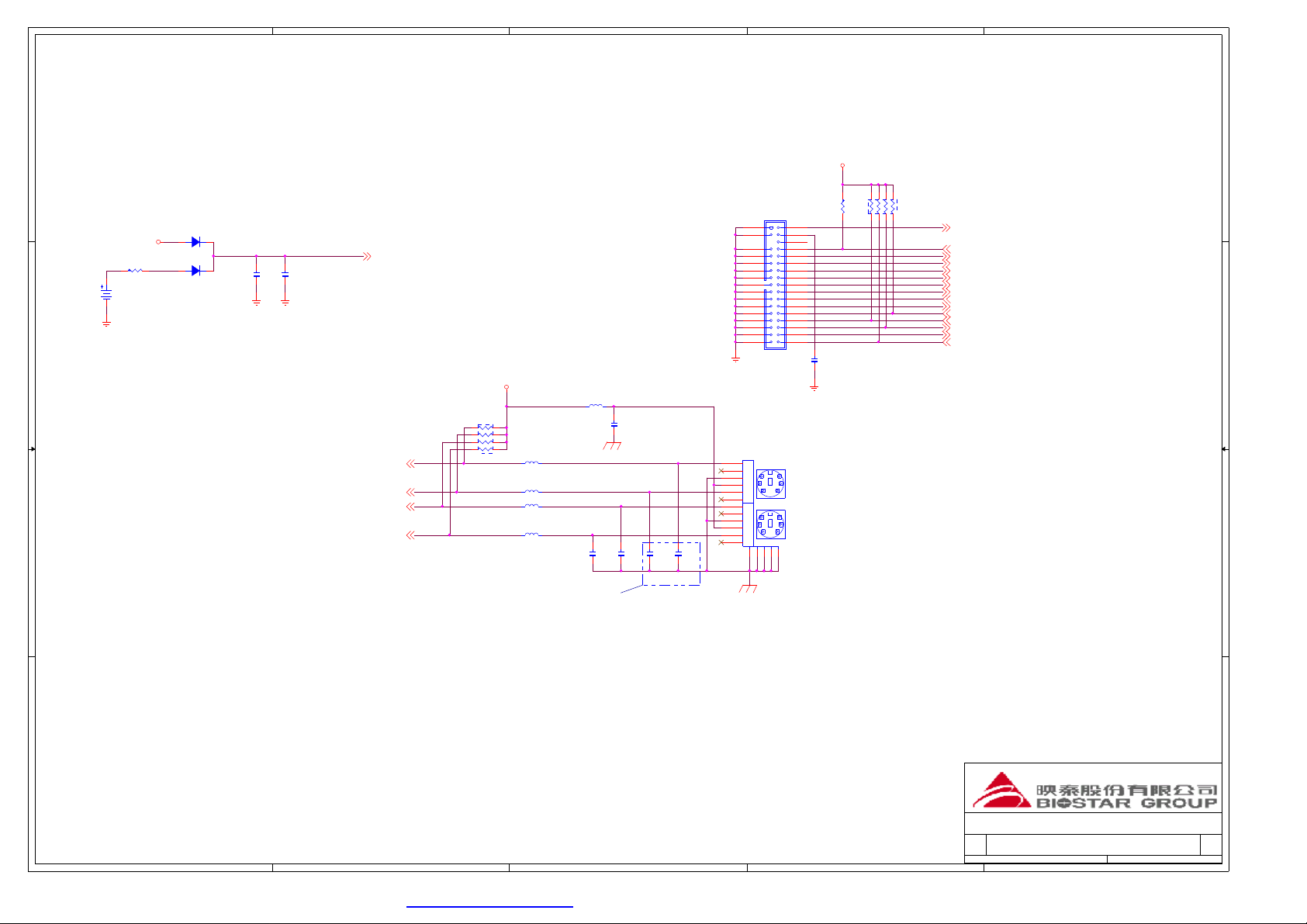Click the topmost off-page arrow right of the header
The height and width of the screenshot is (924, 1307).
click(x=946, y=228)
